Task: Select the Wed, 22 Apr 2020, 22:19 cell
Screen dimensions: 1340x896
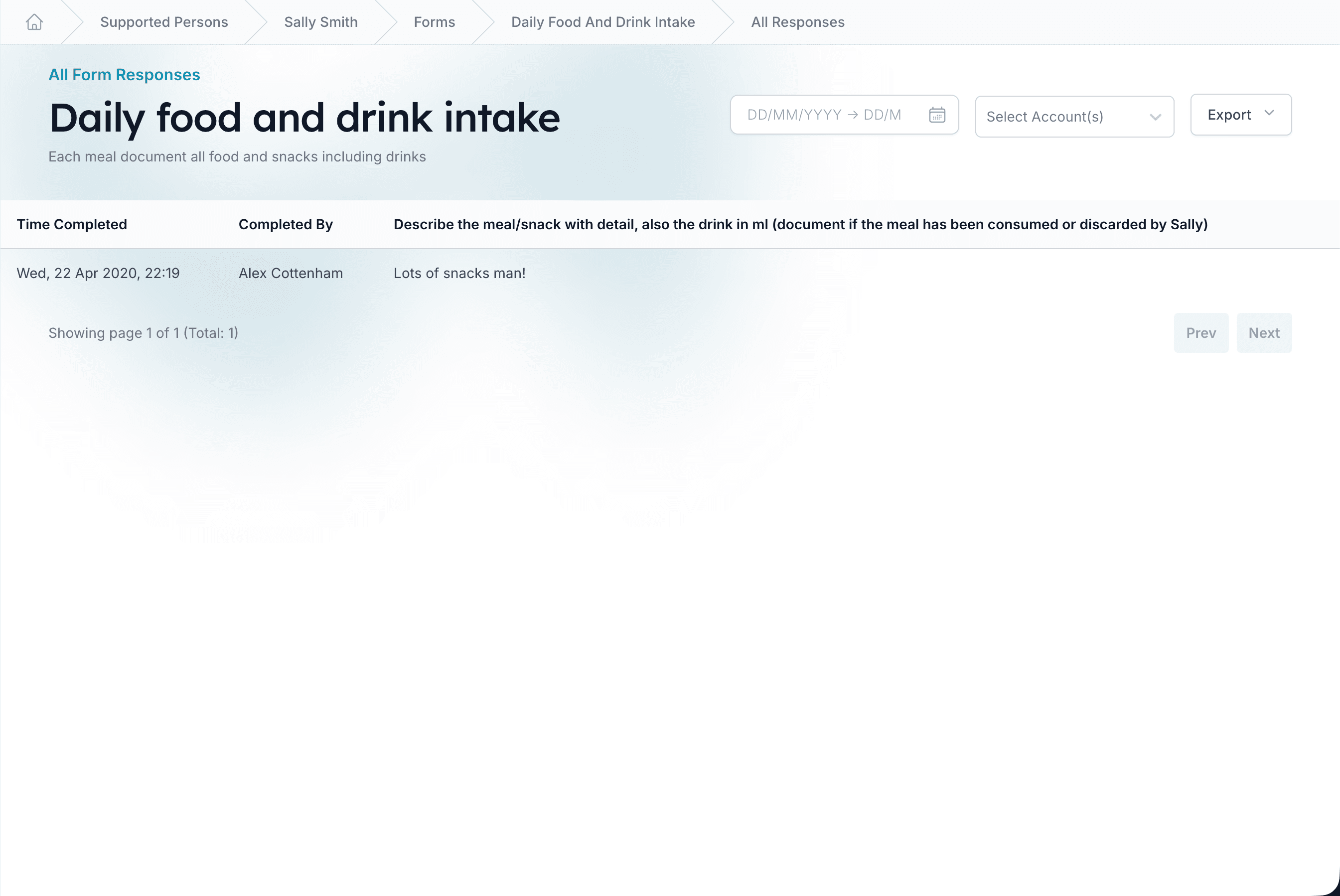Action: tap(98, 273)
